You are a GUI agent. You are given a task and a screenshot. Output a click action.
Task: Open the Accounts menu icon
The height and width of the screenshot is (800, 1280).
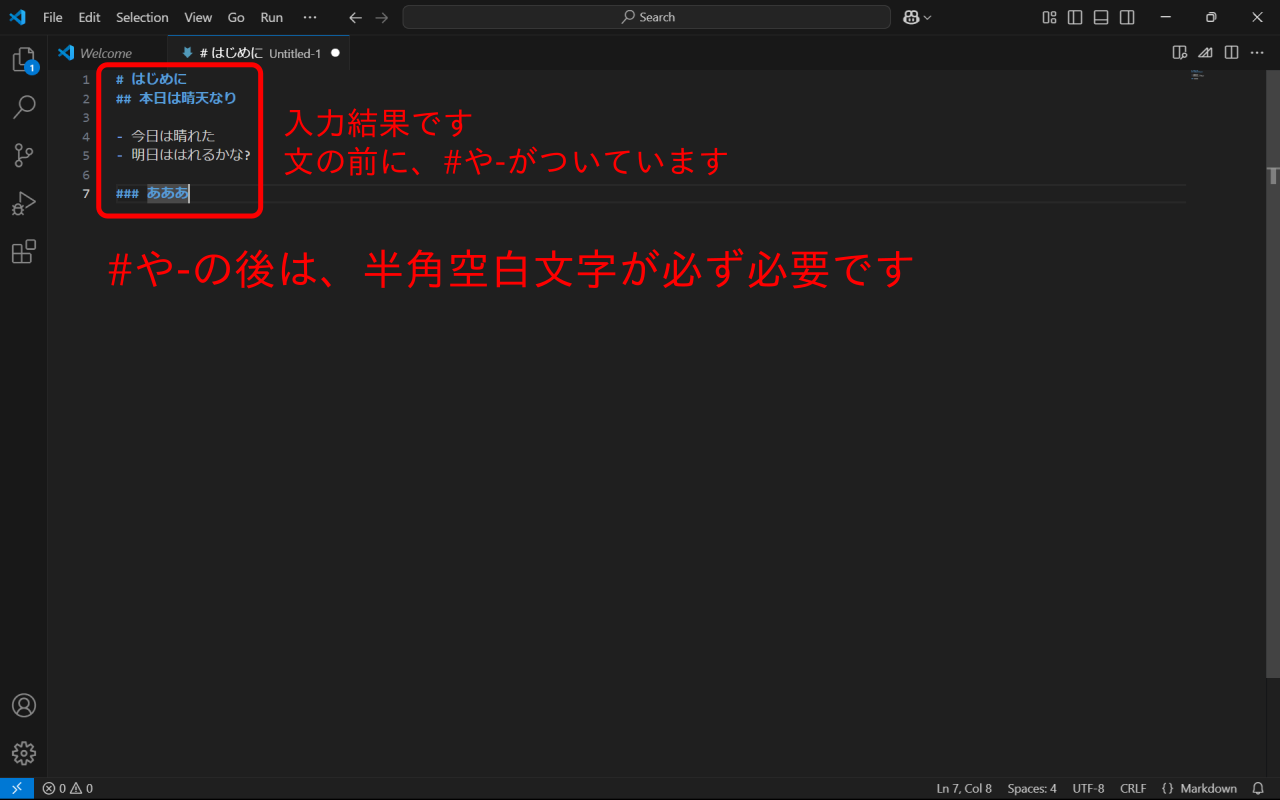coord(24,705)
